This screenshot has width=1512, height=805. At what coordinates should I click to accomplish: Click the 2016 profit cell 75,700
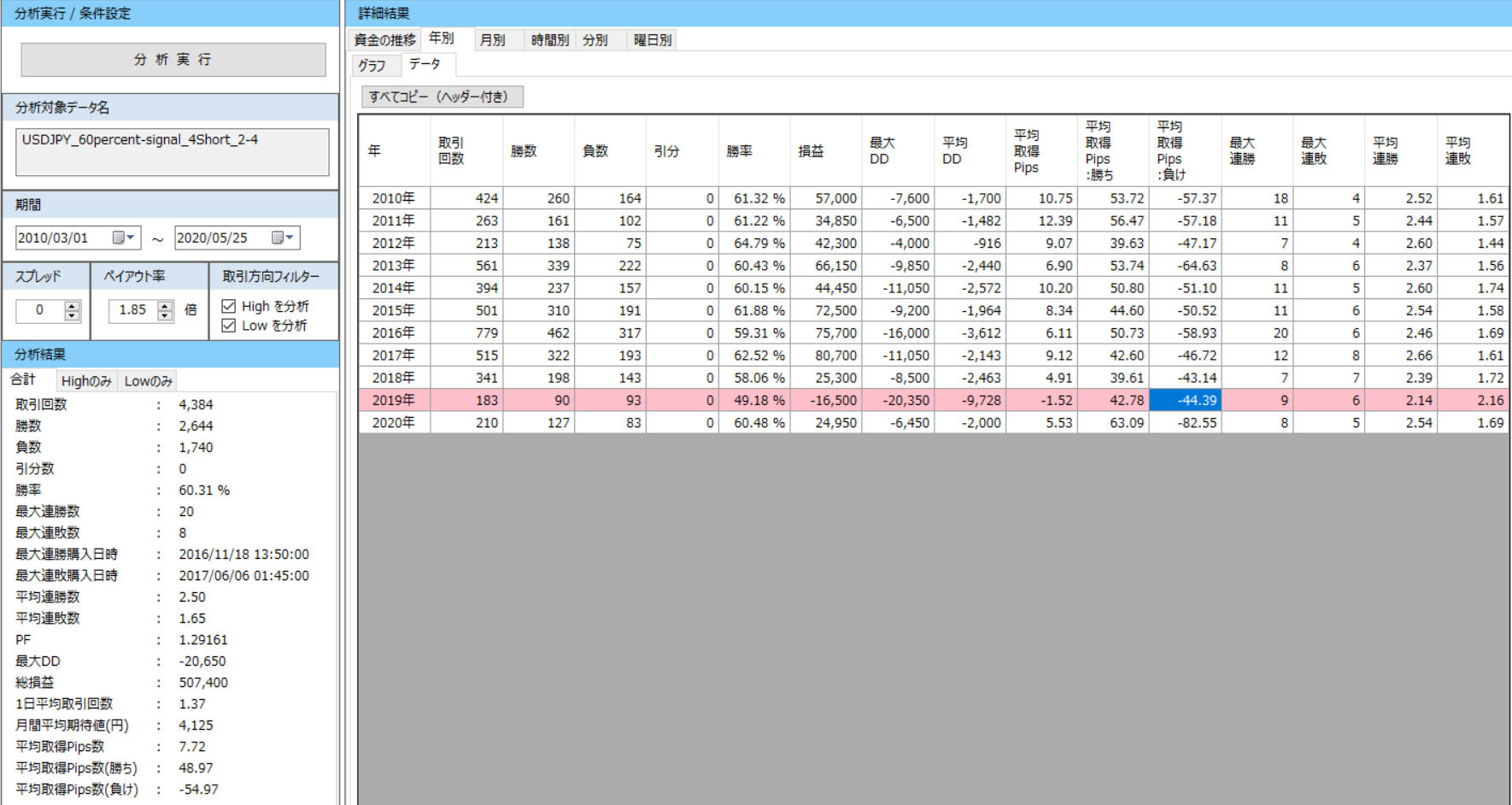point(826,332)
